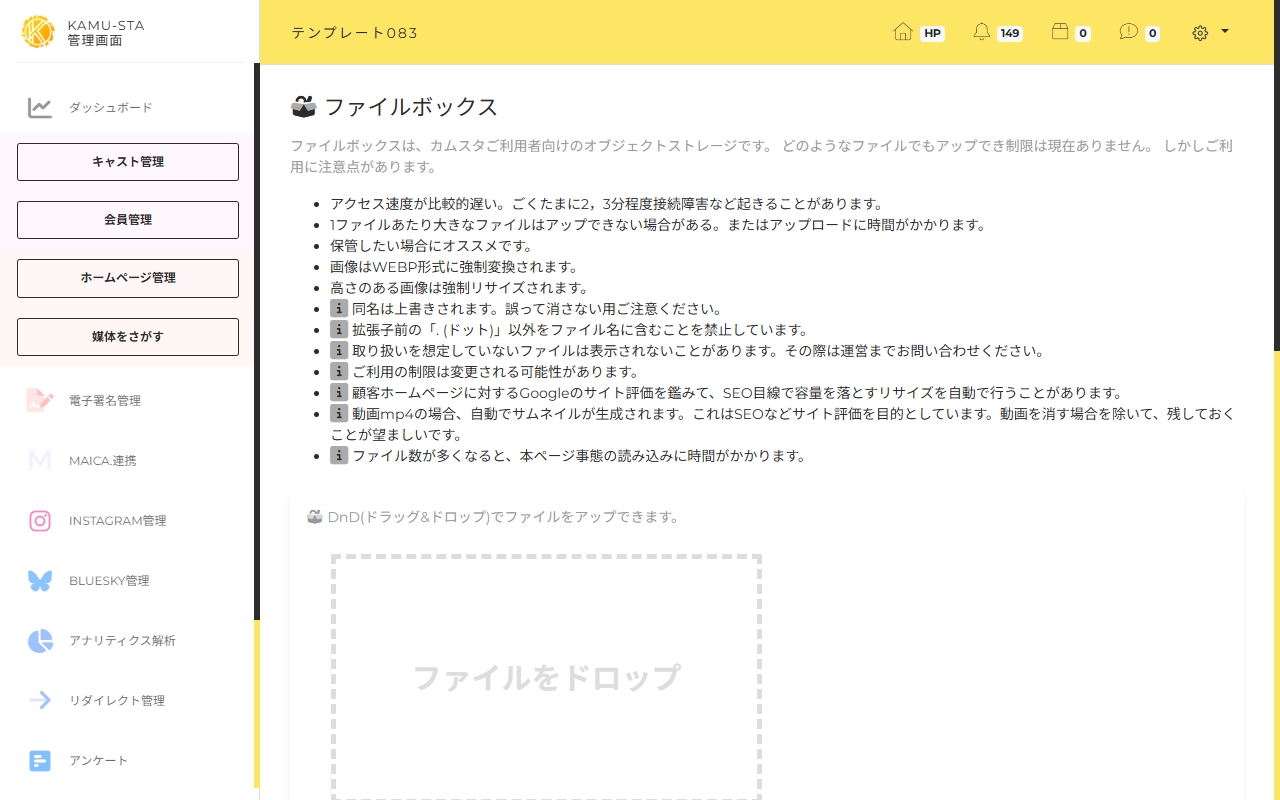Click the HP badge
Screen dimensions: 1280x800
coord(932,33)
